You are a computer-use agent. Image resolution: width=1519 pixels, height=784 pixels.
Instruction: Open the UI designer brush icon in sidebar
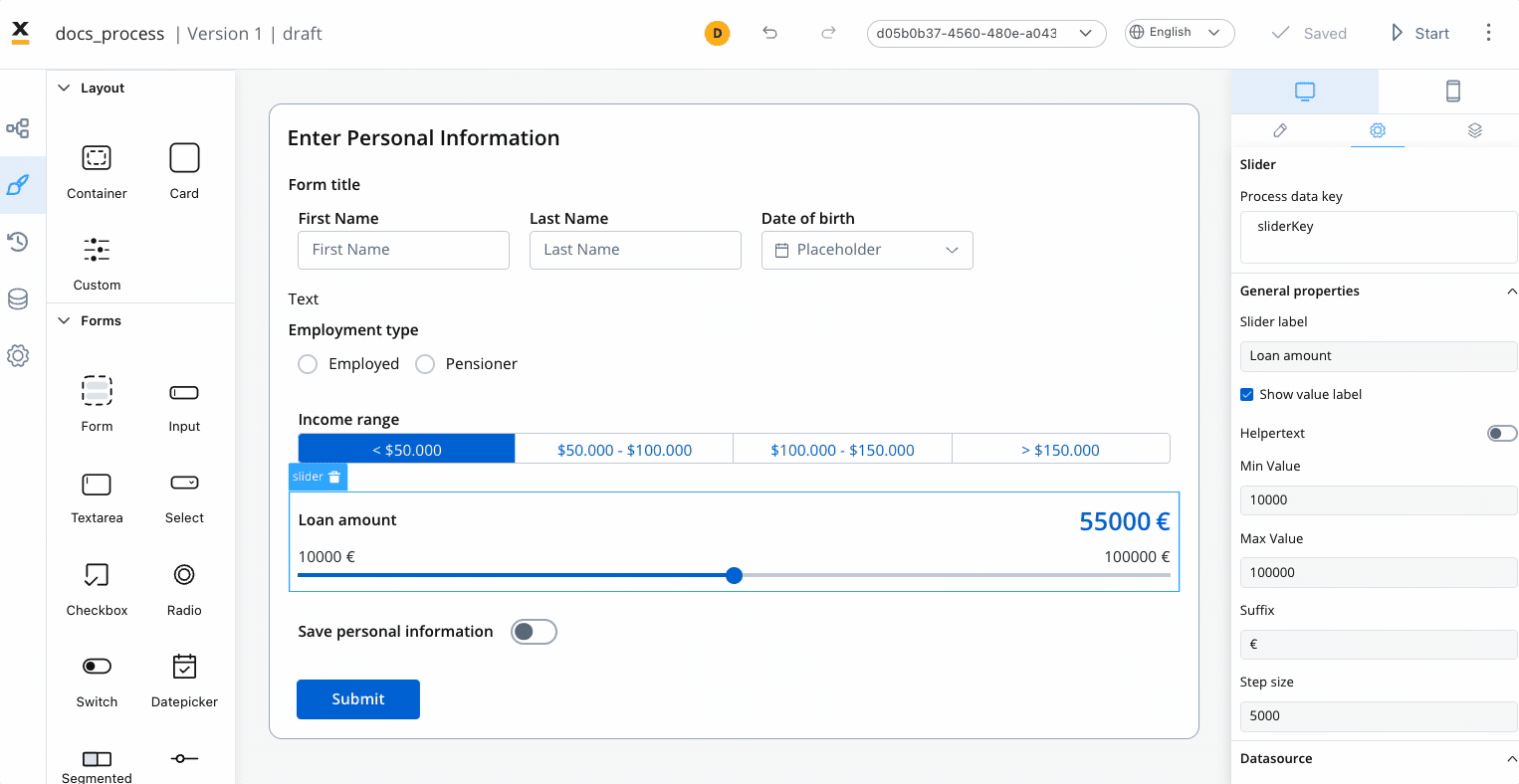click(18, 185)
